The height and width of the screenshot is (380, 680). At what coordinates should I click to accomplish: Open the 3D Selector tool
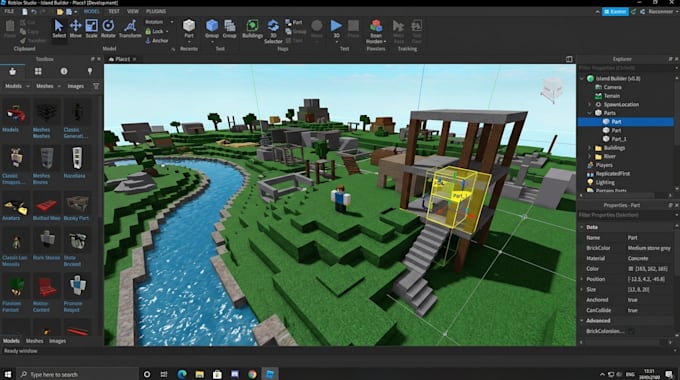point(273,31)
